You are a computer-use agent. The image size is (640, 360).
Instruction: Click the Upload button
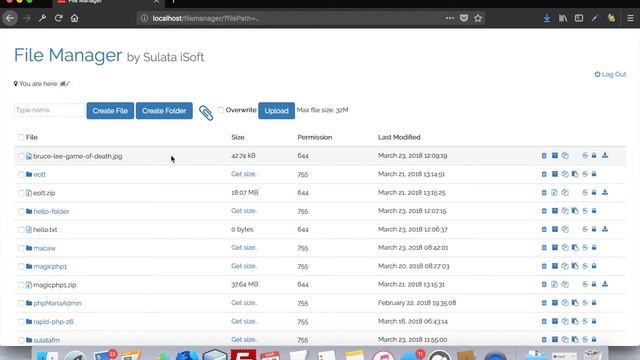coord(276,111)
